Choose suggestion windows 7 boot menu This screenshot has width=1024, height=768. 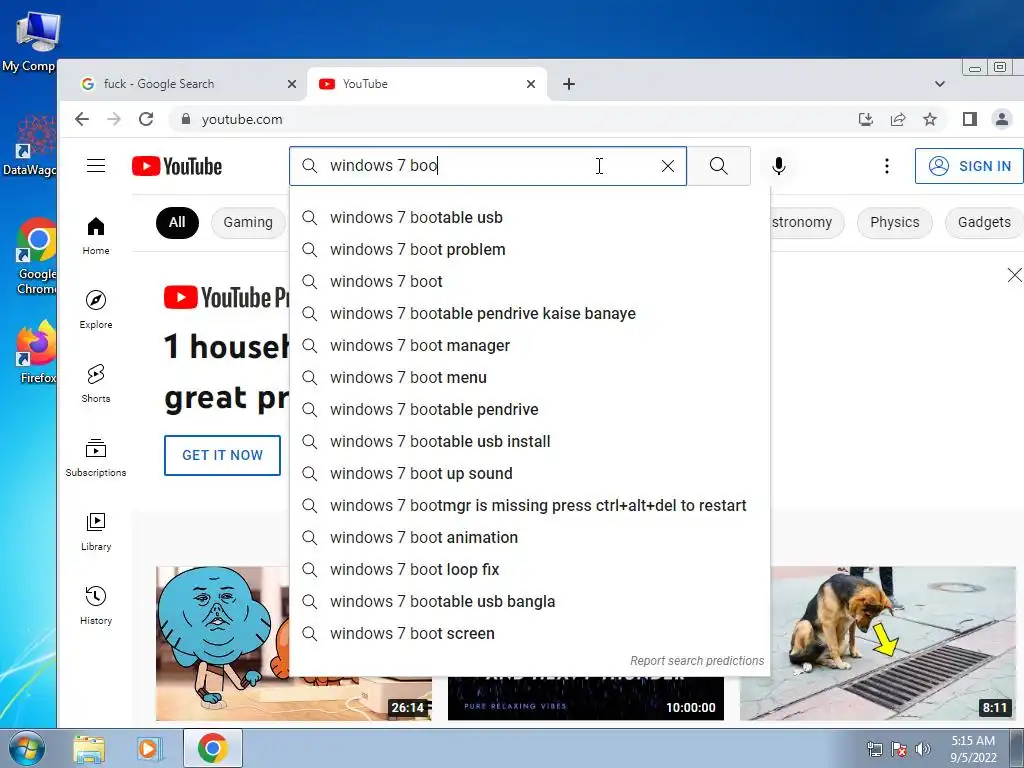(x=530, y=377)
